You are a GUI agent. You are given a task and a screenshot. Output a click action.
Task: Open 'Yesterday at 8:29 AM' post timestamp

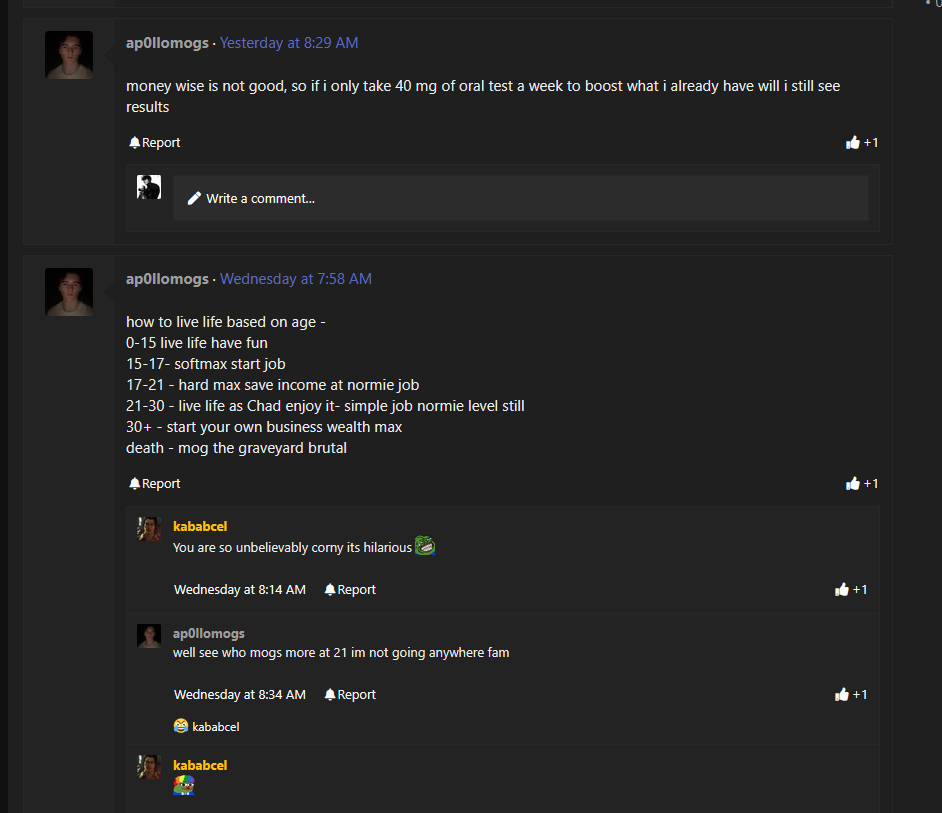click(289, 43)
